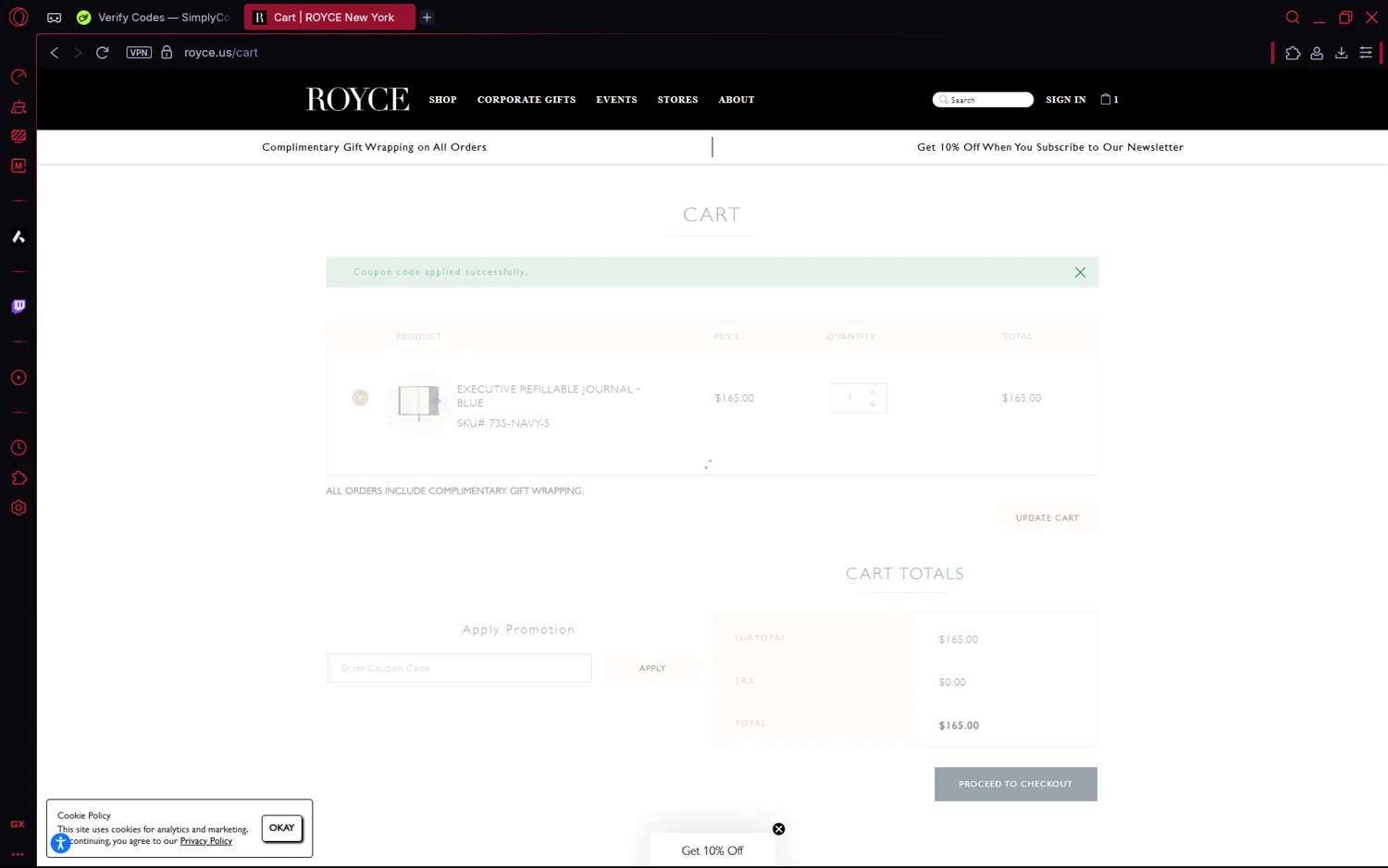The image size is (1388, 868).
Task: Click the address bar URL royce.us/cart
Action: click(x=221, y=53)
